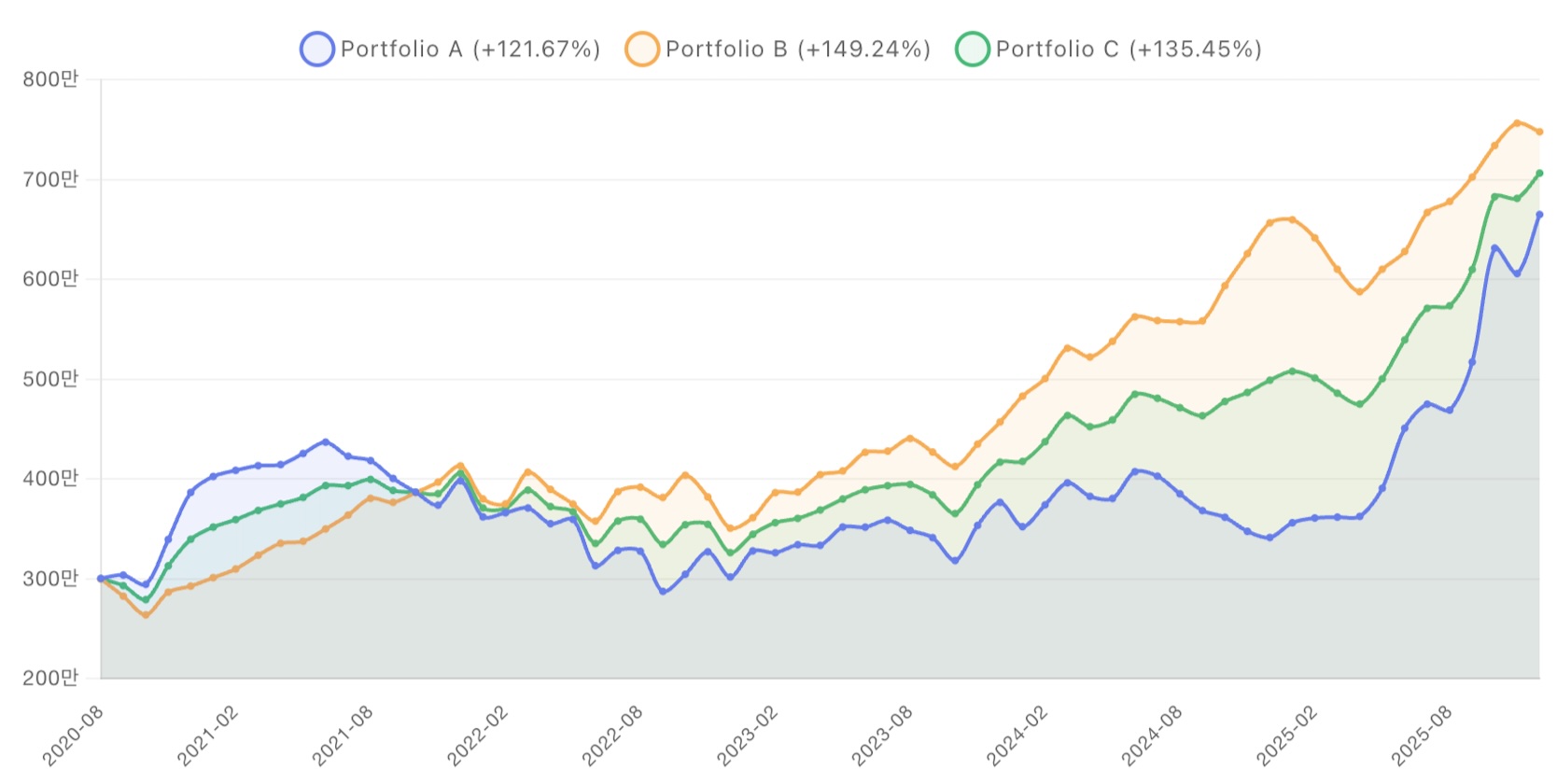The image size is (1557, 784).
Task: Select the 2024-02 x-axis label
Action: pyautogui.click(x=1017, y=735)
